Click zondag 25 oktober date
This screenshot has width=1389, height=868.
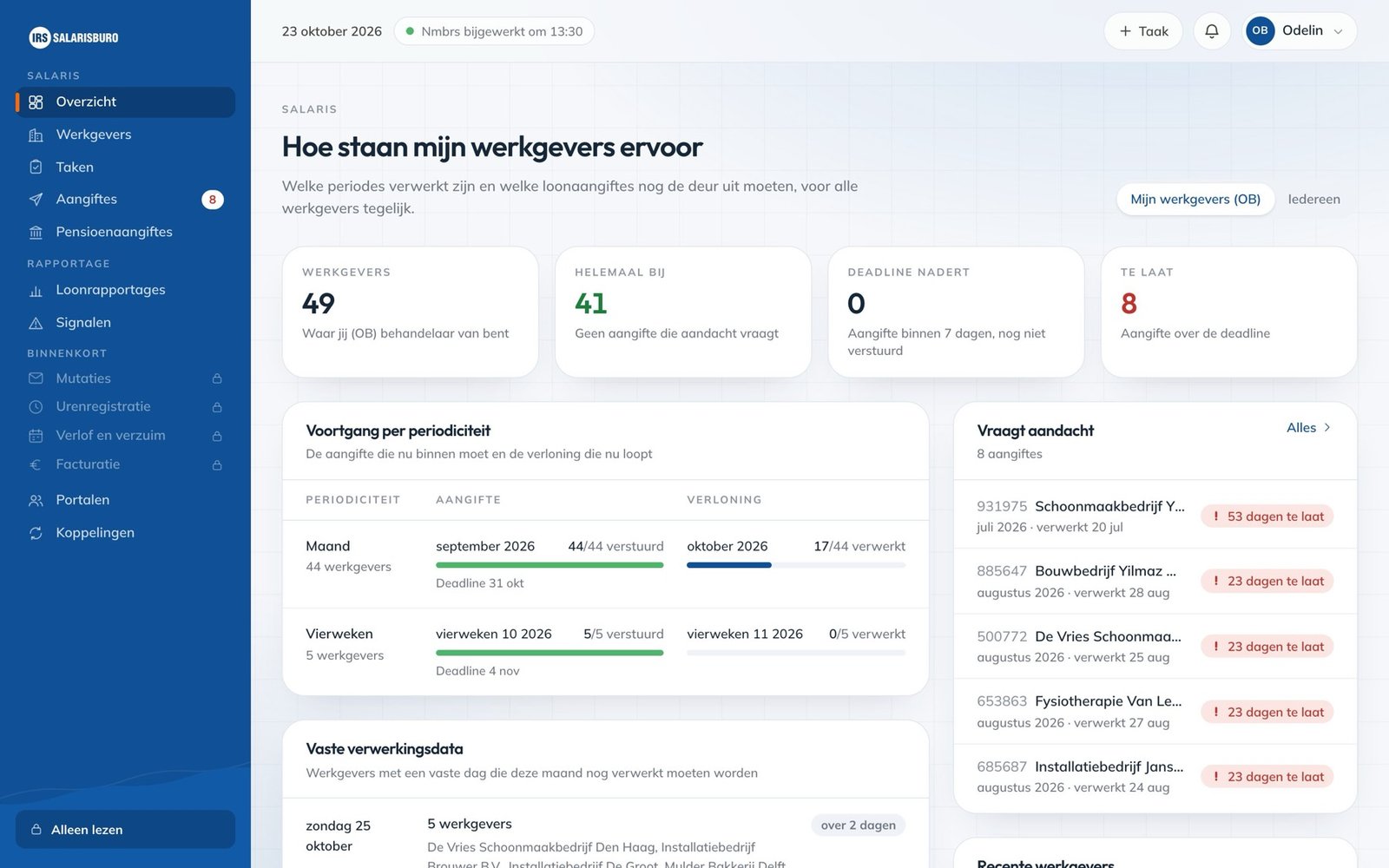(338, 836)
